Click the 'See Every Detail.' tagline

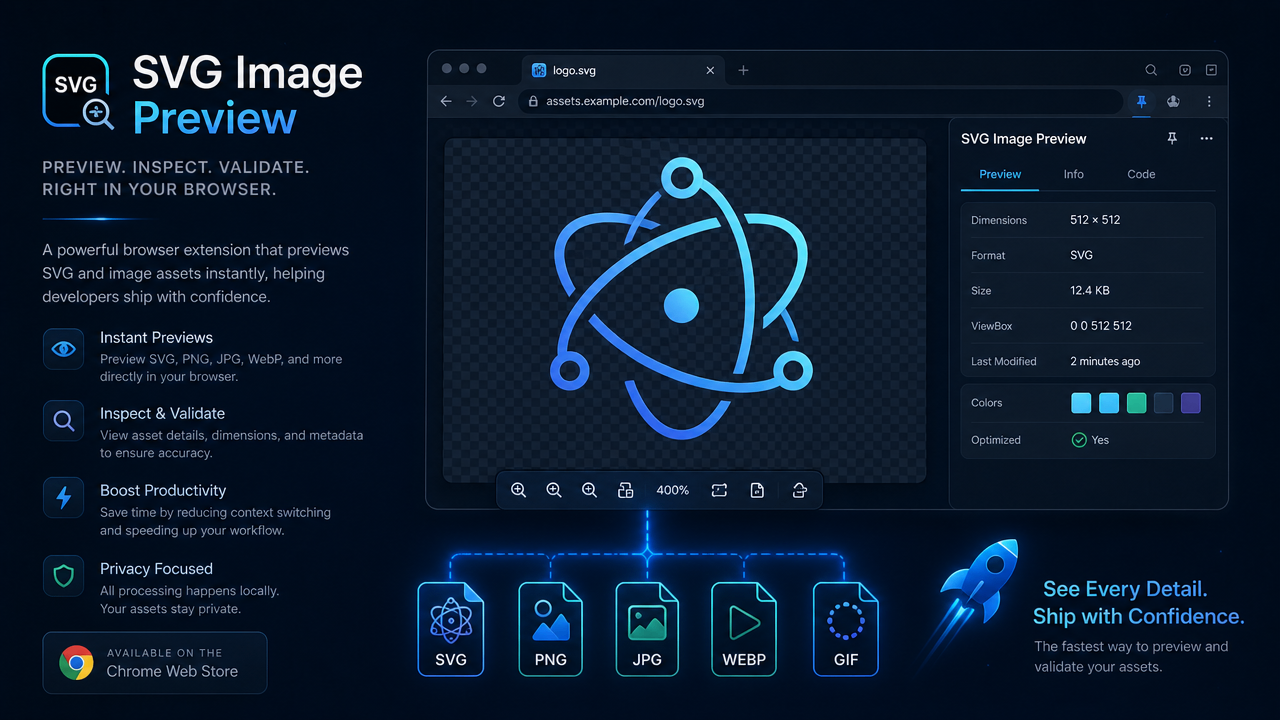click(x=1126, y=589)
